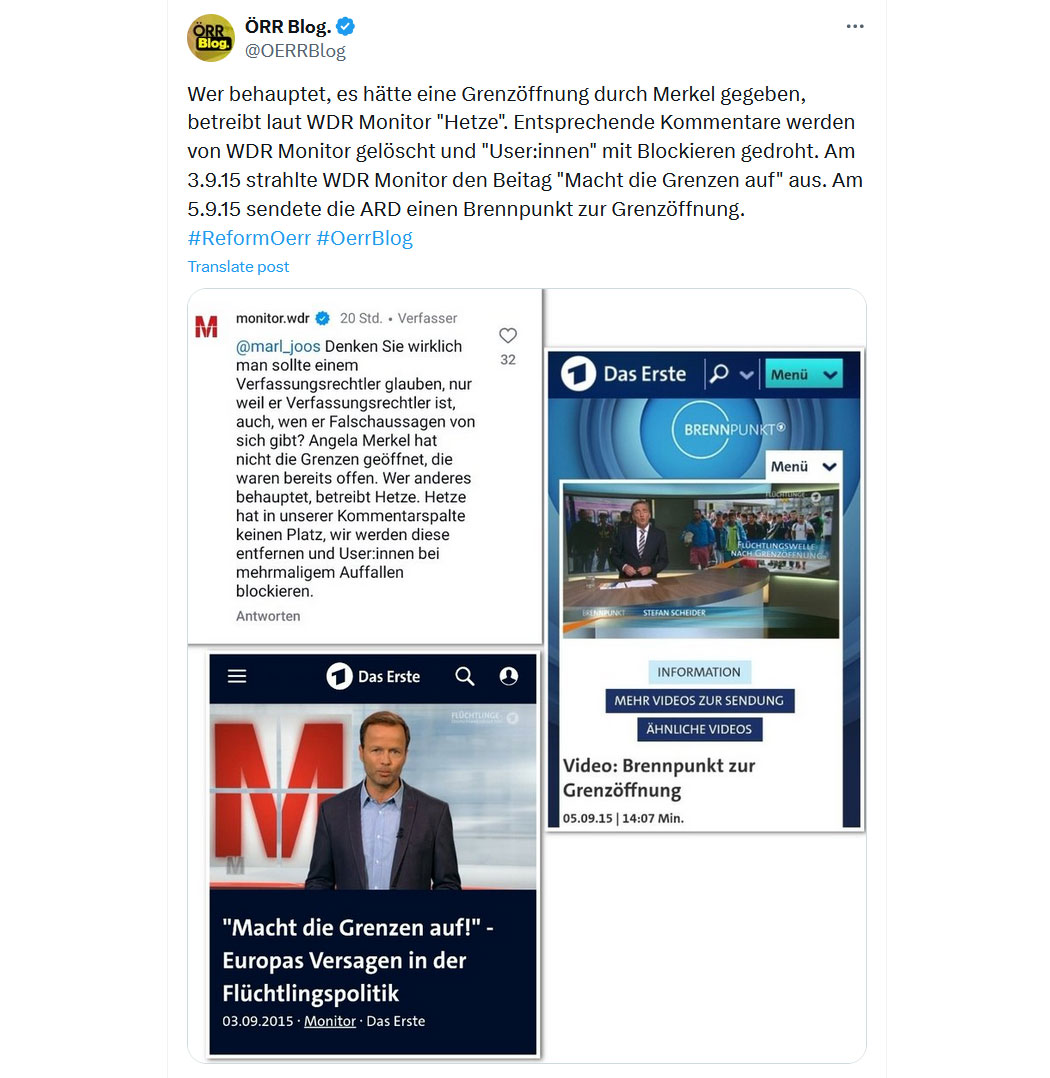
Task: Click the red M monitor.wdr avatar
Action: click(206, 327)
